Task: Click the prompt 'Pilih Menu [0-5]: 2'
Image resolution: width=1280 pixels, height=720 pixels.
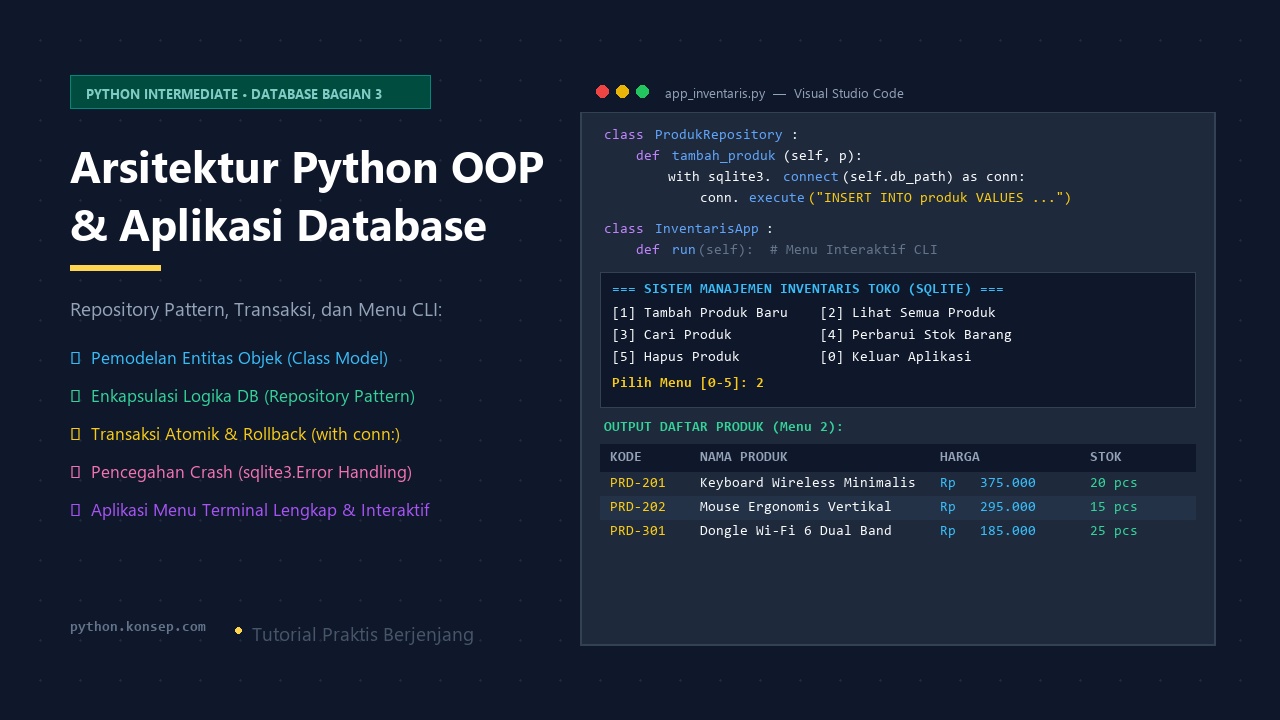Action: (688, 383)
